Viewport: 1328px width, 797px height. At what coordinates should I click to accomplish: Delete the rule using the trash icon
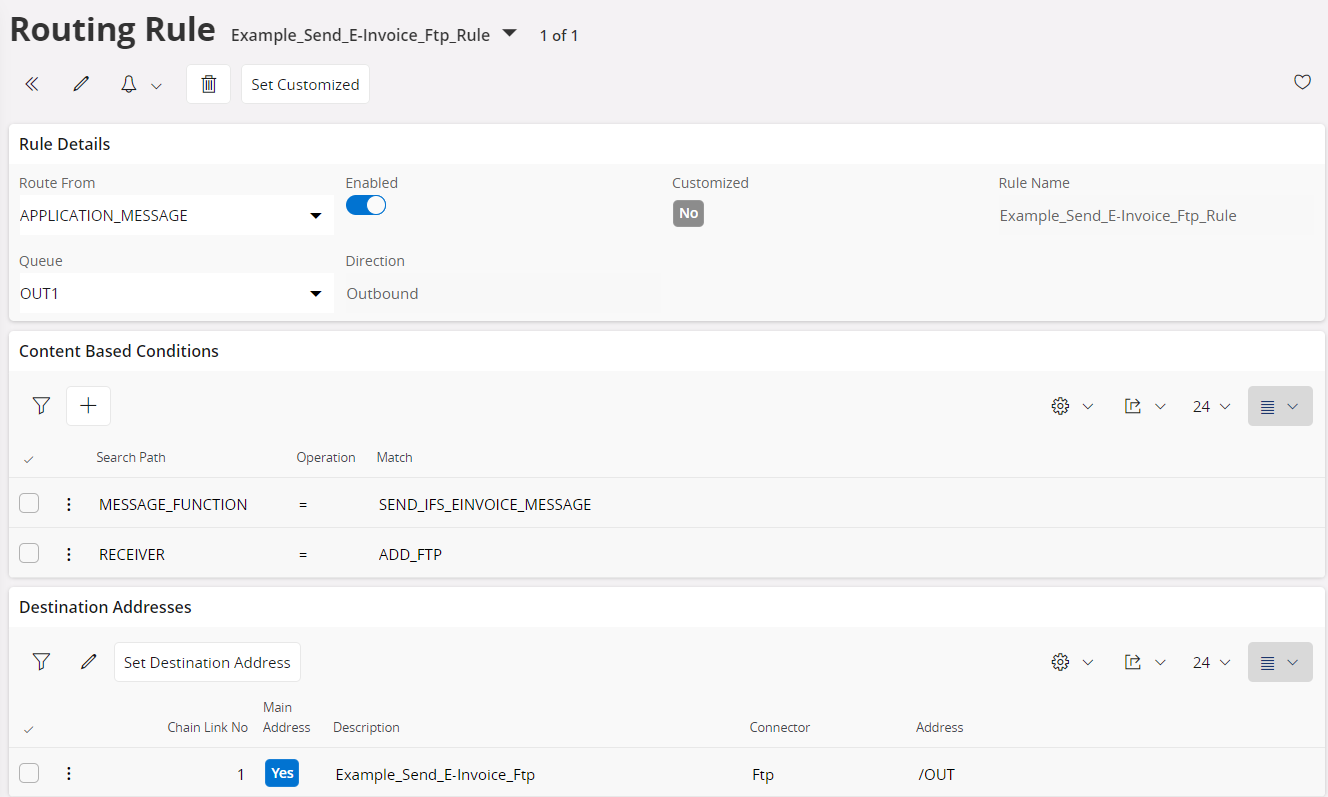[208, 83]
